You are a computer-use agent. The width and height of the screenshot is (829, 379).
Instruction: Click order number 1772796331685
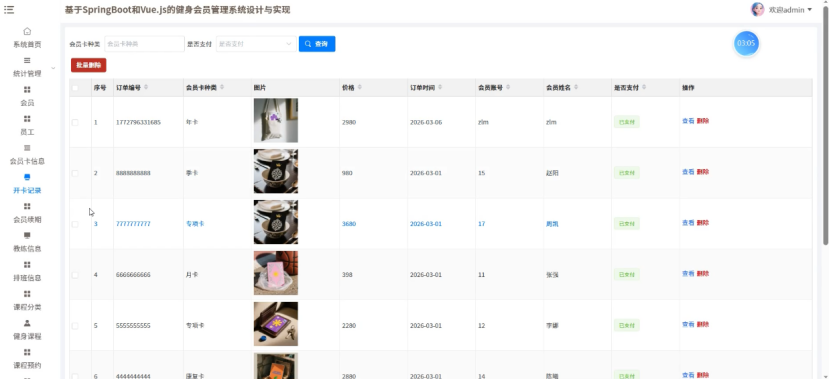pos(139,122)
